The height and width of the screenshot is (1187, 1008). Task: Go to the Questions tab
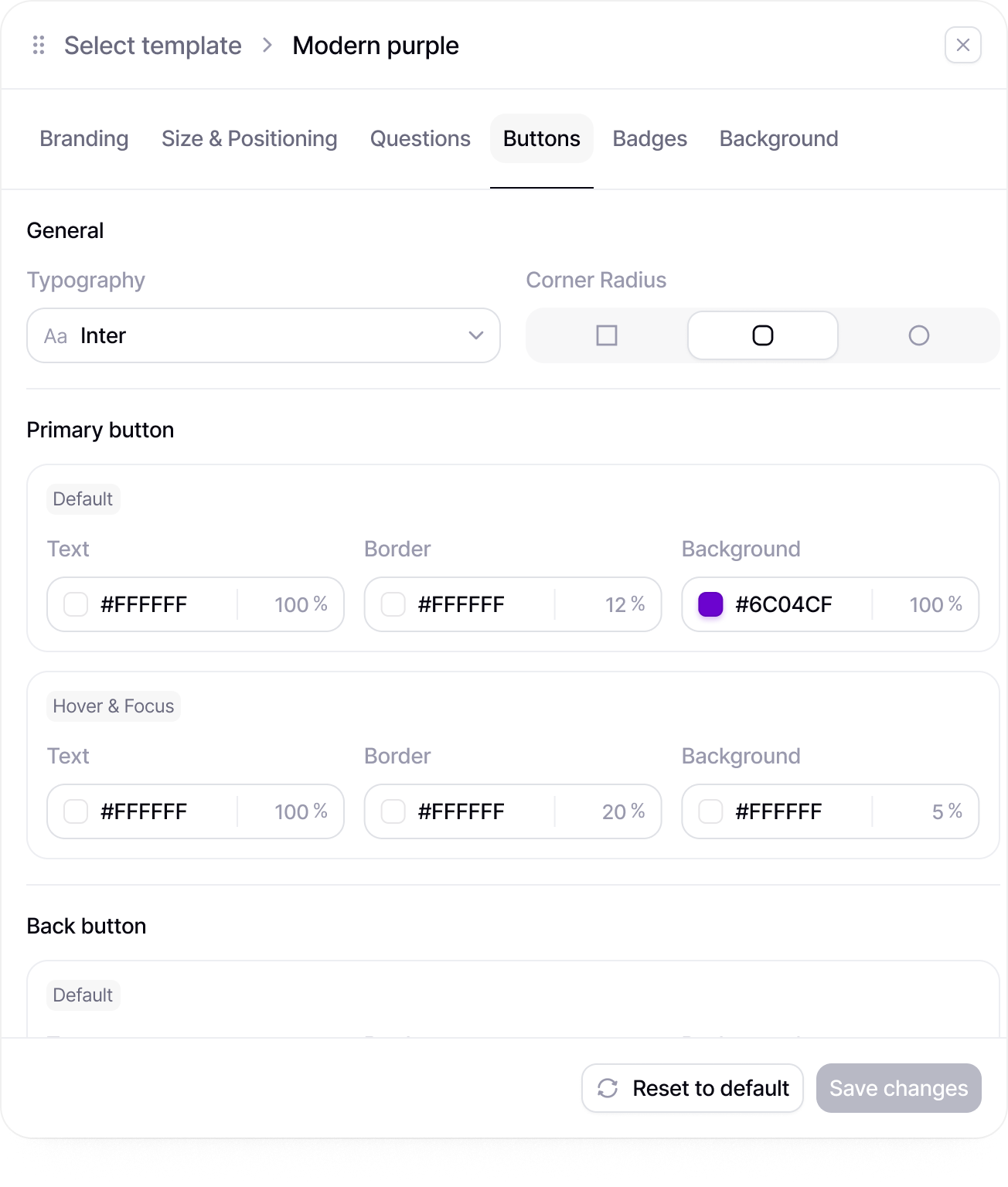(x=421, y=138)
